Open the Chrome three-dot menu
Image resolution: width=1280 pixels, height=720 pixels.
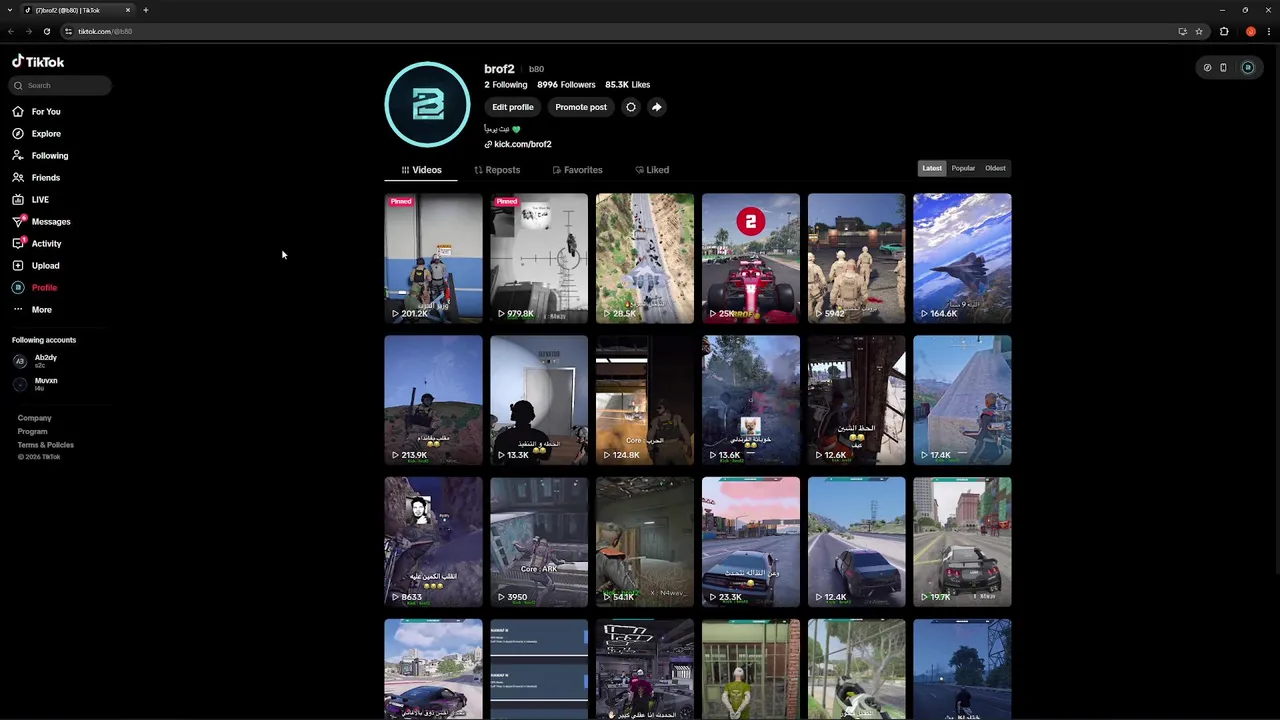pyautogui.click(x=1267, y=31)
